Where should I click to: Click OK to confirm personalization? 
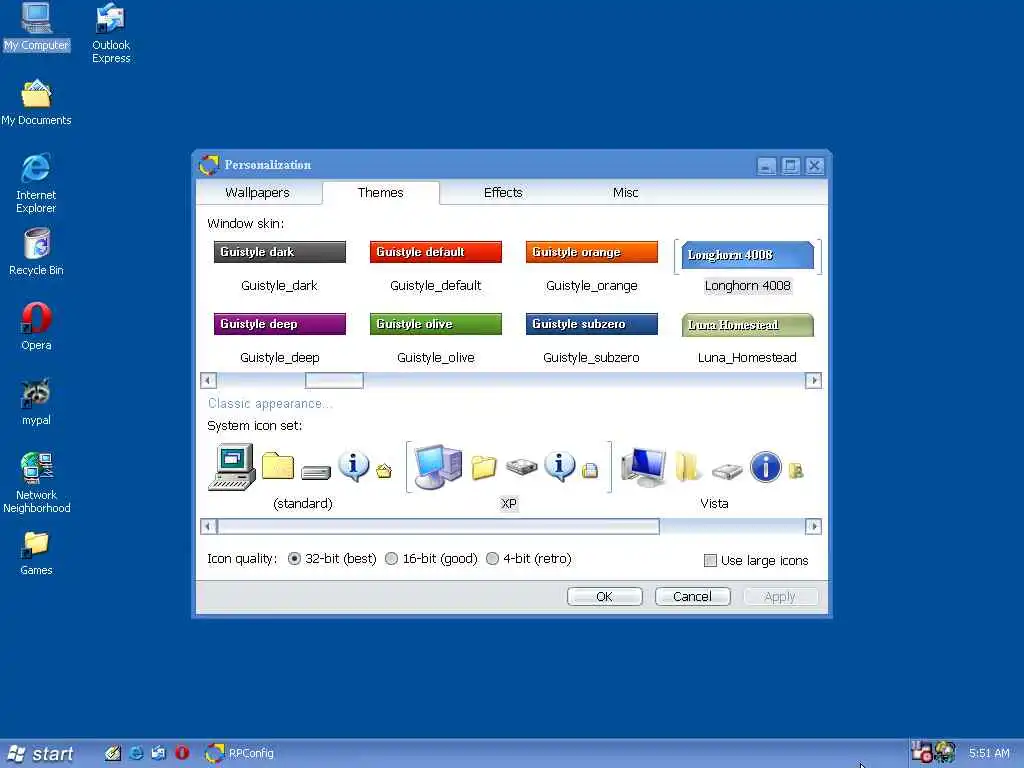pyautogui.click(x=605, y=596)
